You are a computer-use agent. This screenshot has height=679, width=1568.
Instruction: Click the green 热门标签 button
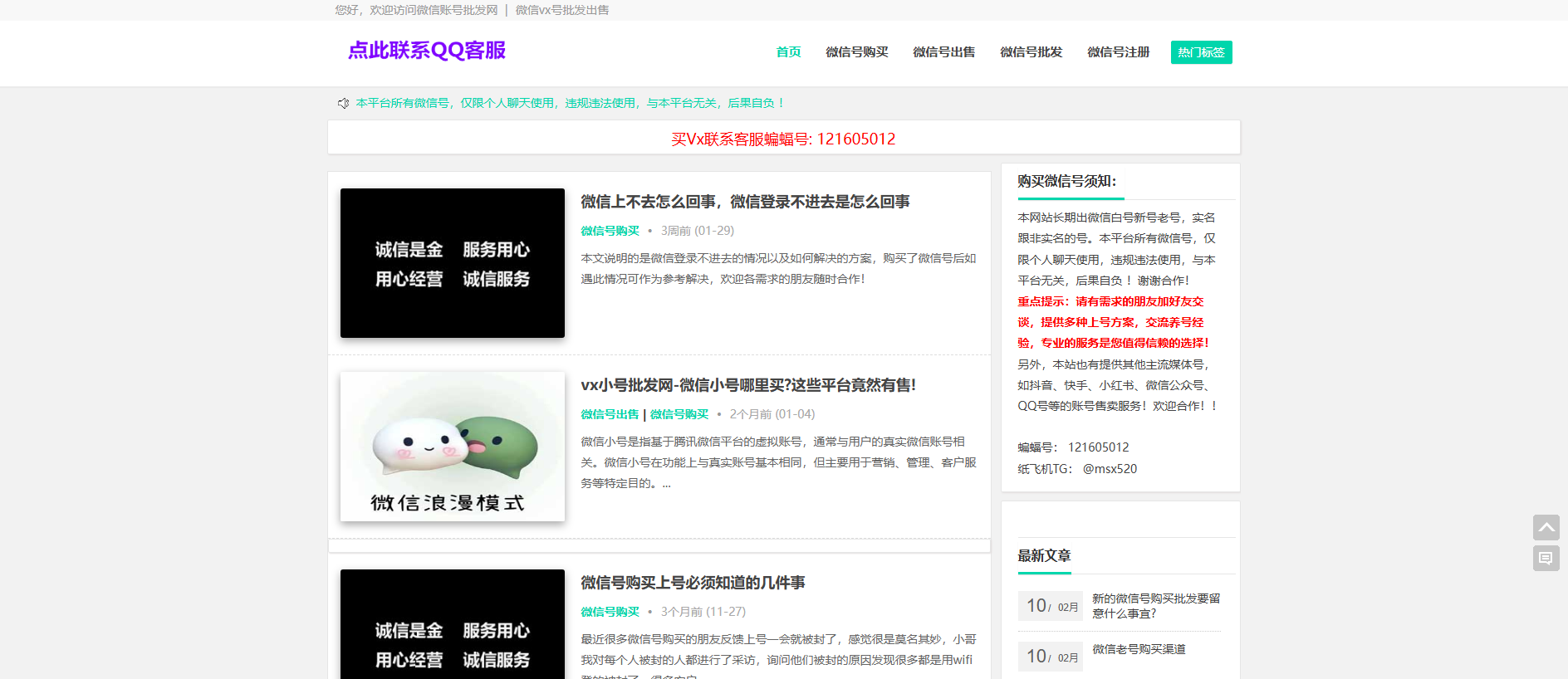1201,52
